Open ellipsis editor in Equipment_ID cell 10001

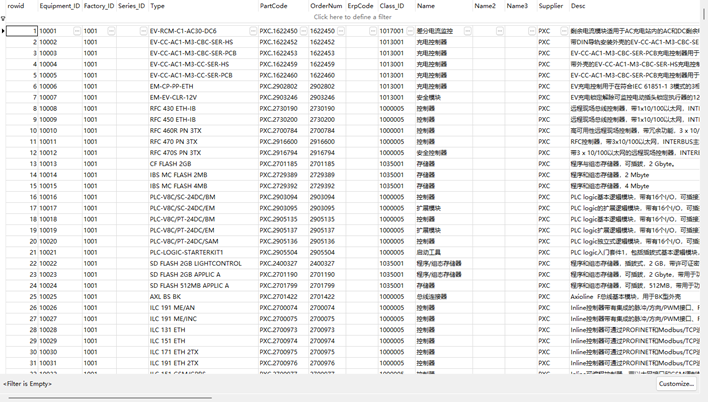point(77,31)
